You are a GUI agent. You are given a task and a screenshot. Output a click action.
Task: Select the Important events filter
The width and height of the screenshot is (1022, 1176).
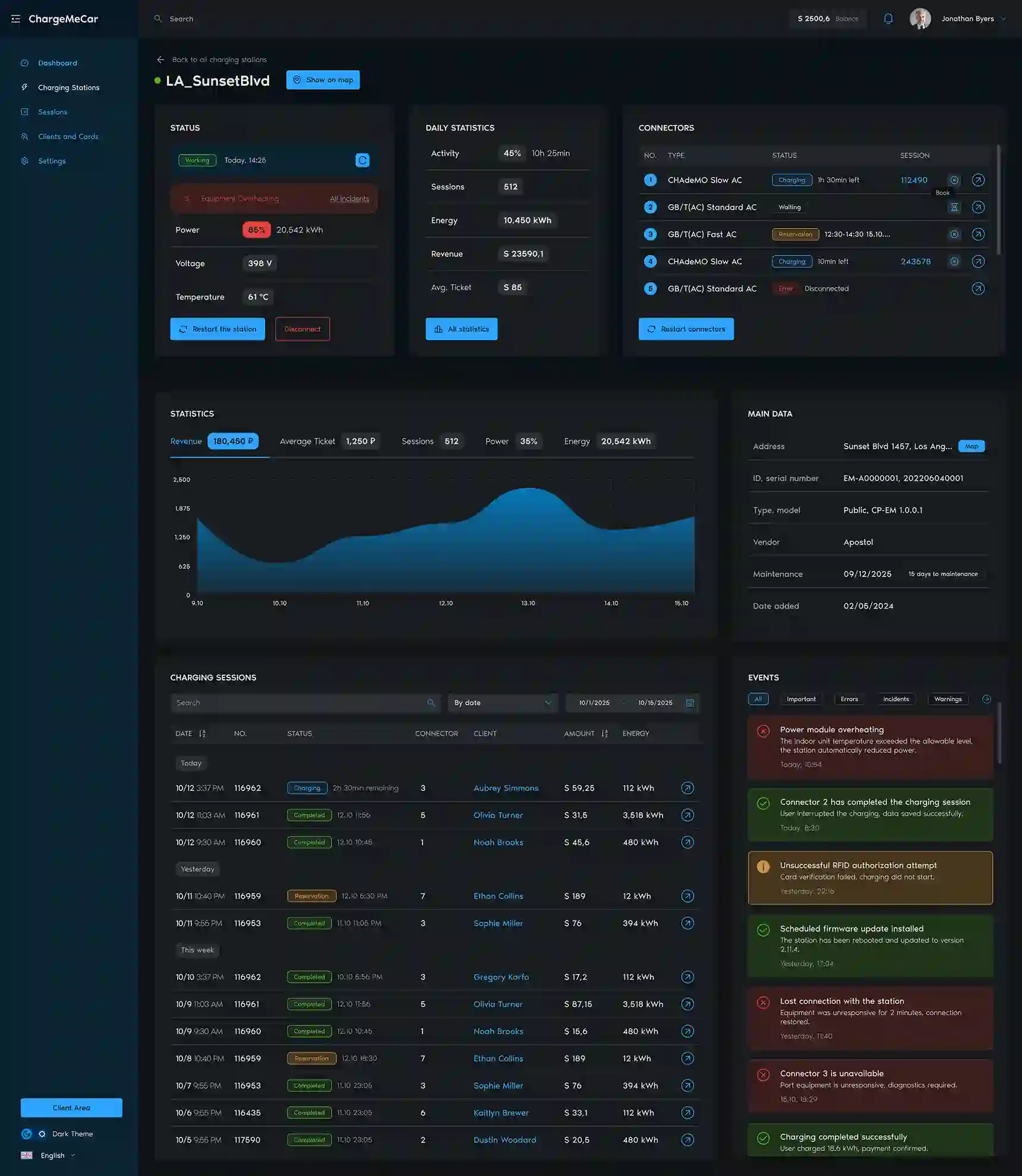pos(801,699)
